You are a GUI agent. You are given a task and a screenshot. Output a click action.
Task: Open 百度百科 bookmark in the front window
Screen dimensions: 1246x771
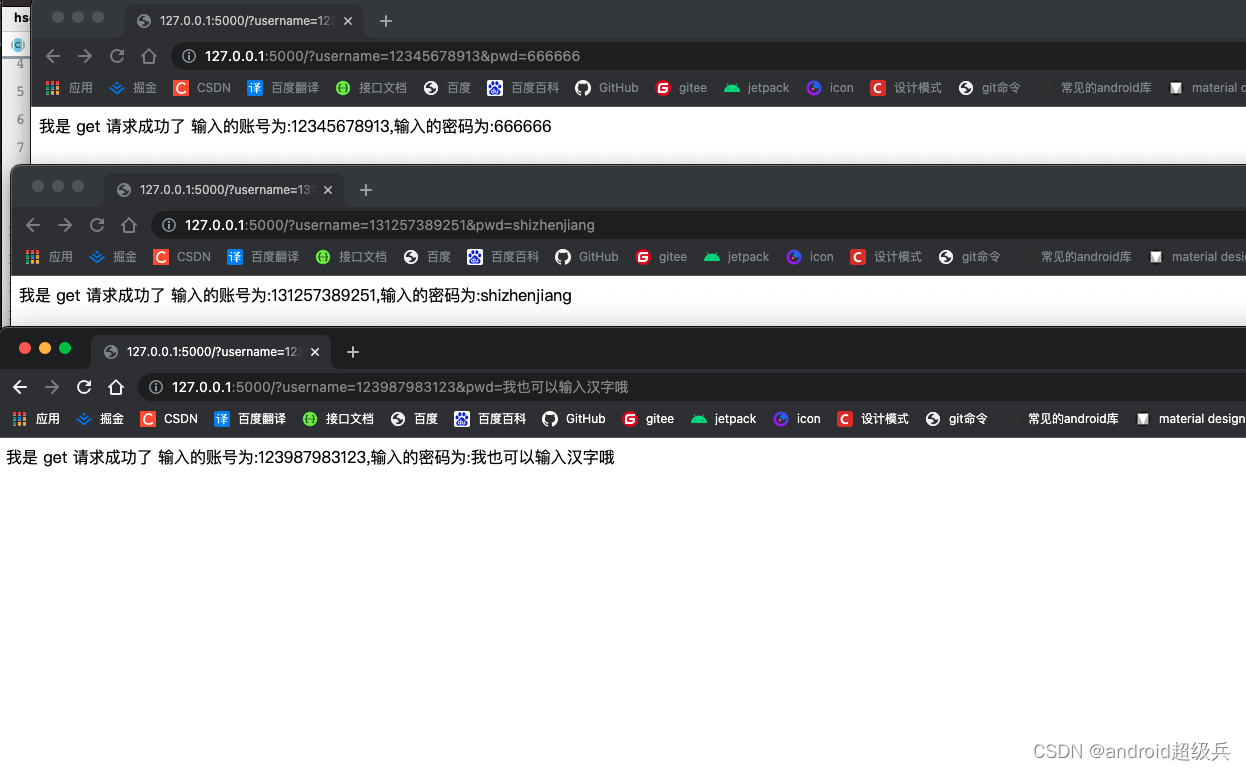(x=490, y=419)
